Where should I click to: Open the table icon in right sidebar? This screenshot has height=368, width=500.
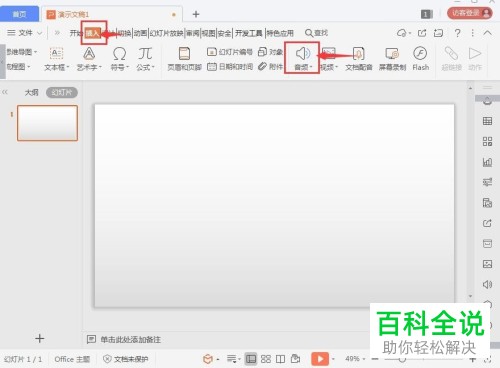(487, 121)
